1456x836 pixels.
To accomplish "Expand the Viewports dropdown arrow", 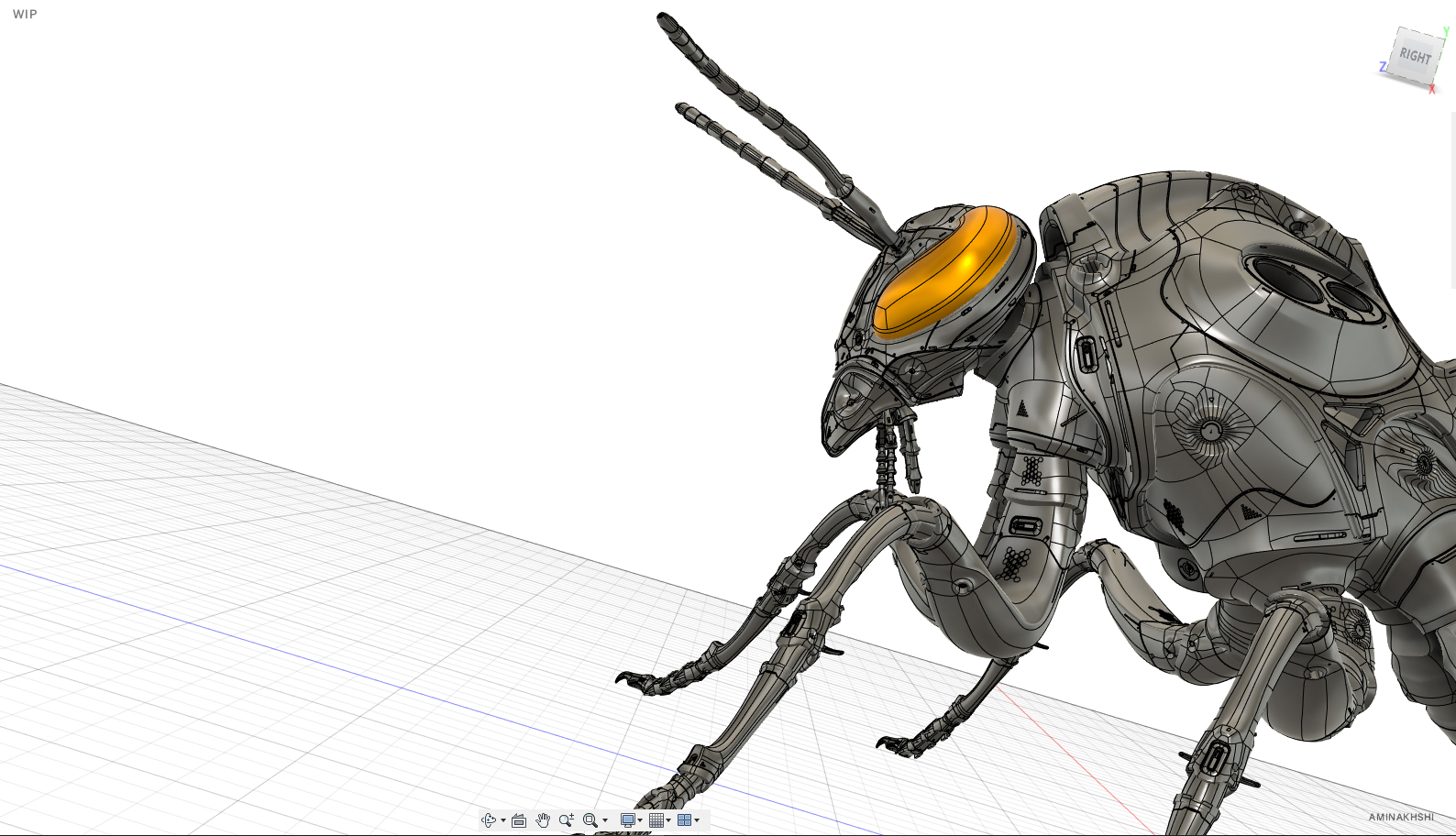I will pyautogui.click(x=697, y=820).
